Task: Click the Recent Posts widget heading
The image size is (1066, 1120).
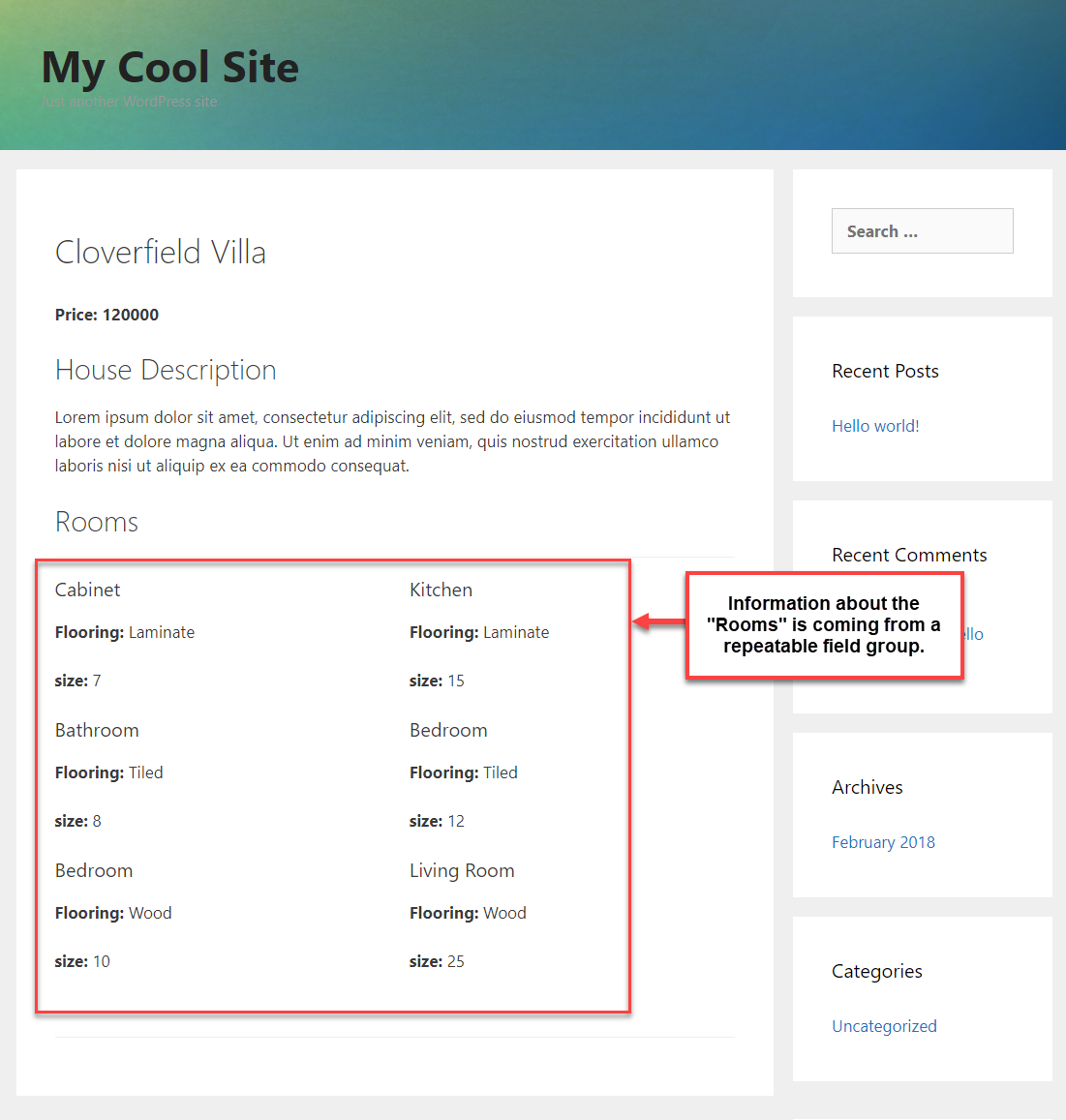Action: click(x=884, y=371)
